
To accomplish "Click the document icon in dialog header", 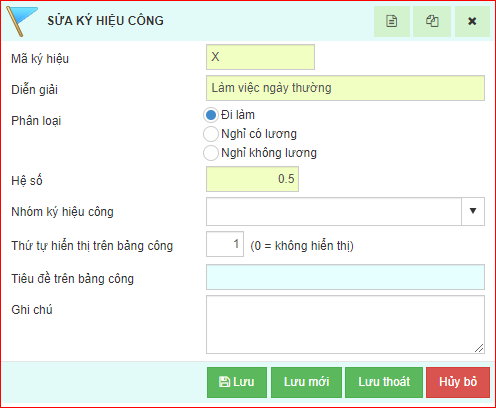I will (392, 21).
